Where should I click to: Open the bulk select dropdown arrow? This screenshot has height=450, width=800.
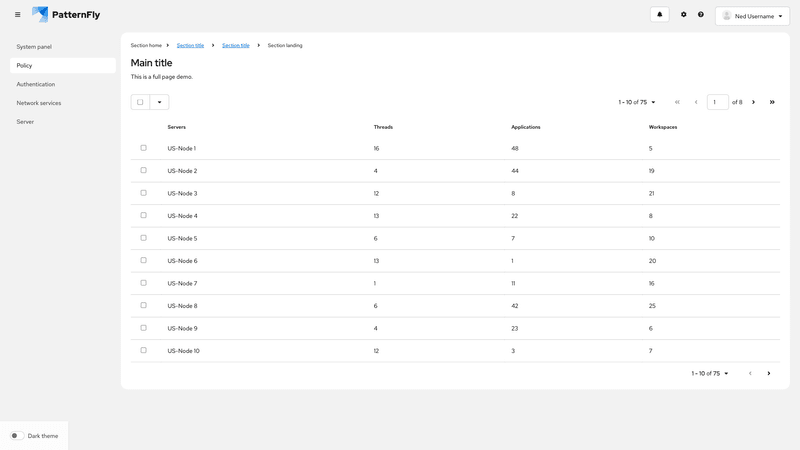(160, 102)
